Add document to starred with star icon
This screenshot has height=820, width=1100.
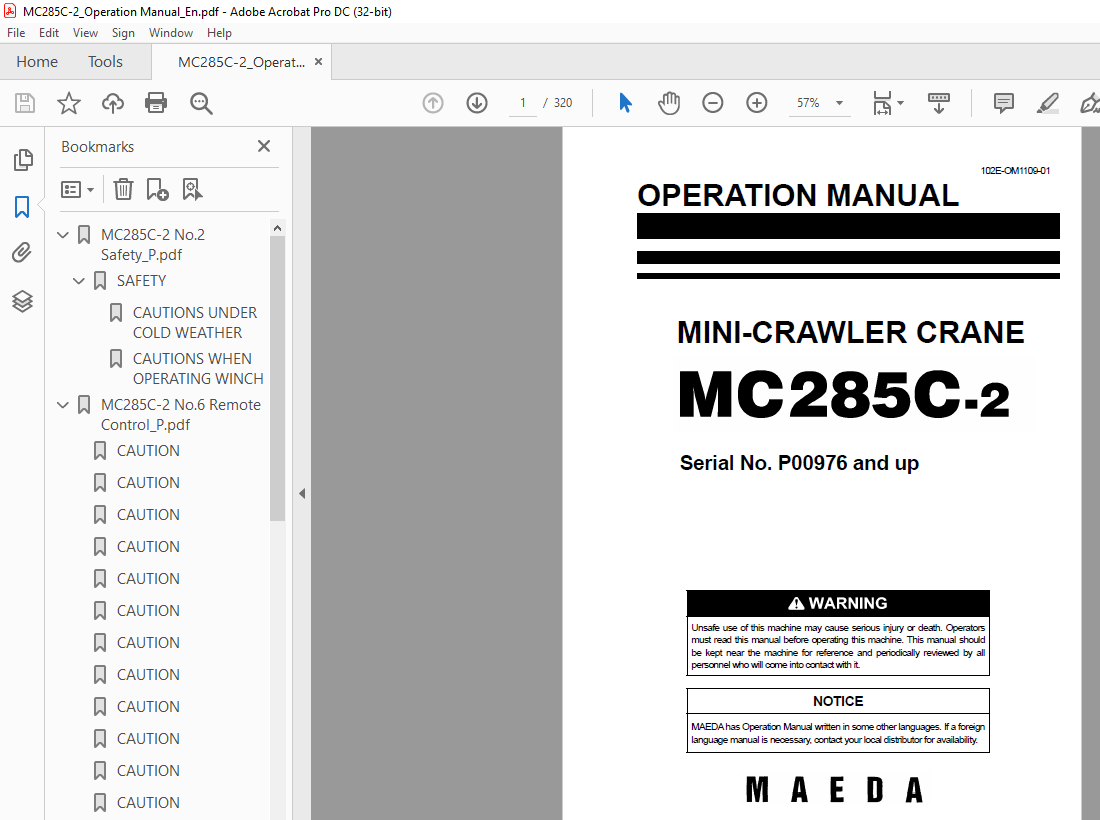tap(69, 103)
